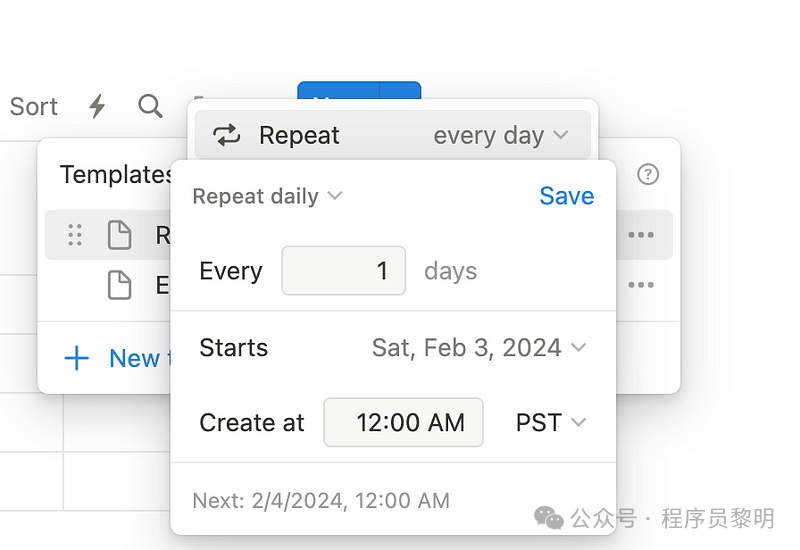Click the Repeat loop arrows icon
The width and height of the screenshot is (800, 550).
tap(227, 136)
